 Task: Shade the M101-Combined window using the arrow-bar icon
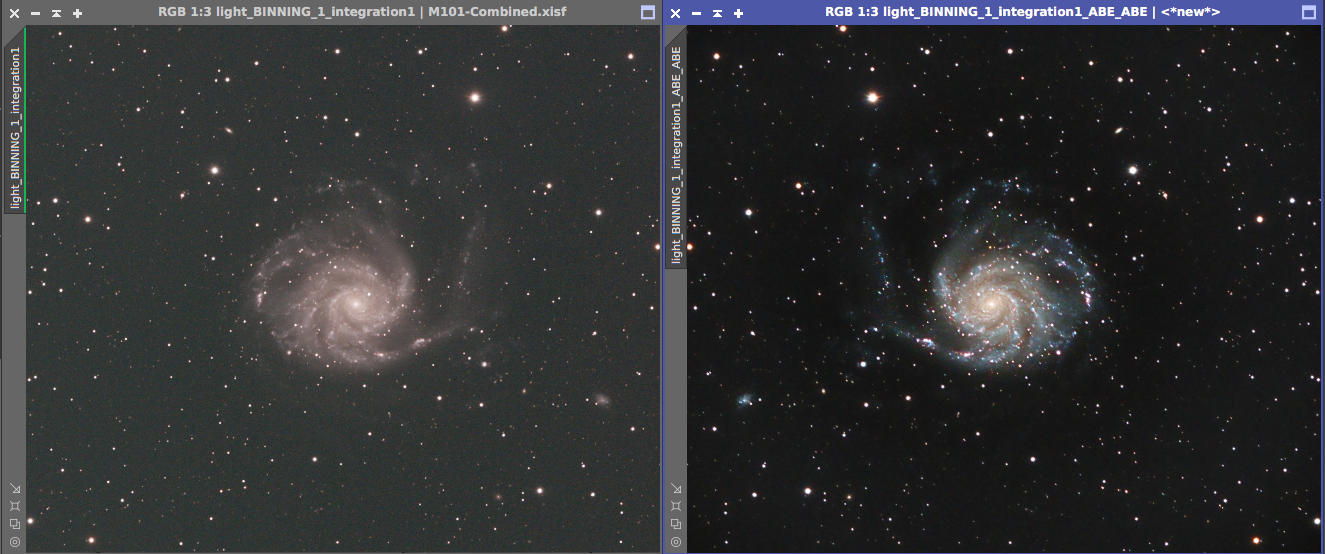56,13
